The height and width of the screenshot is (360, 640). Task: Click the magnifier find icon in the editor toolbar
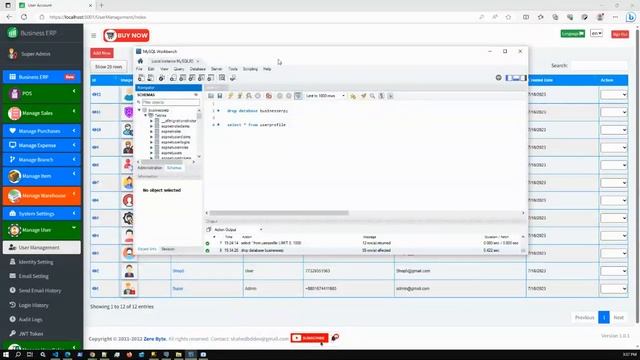[x=372, y=96]
